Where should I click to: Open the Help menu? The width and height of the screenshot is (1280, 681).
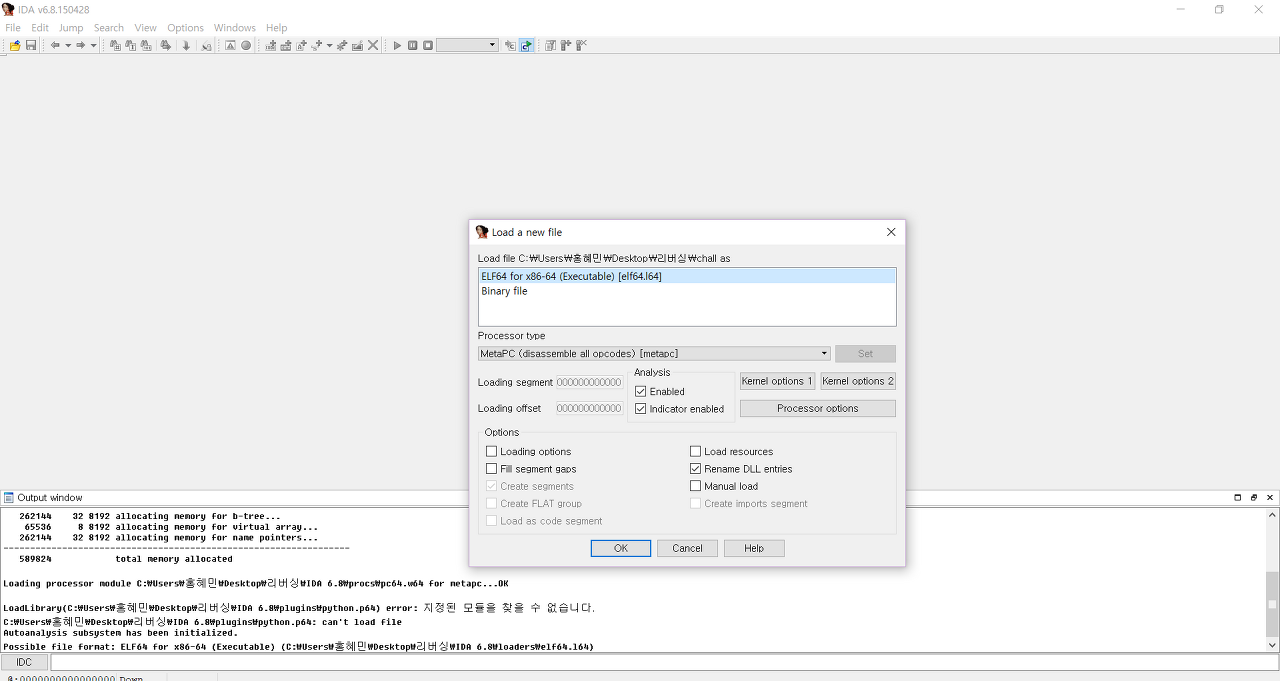click(277, 28)
